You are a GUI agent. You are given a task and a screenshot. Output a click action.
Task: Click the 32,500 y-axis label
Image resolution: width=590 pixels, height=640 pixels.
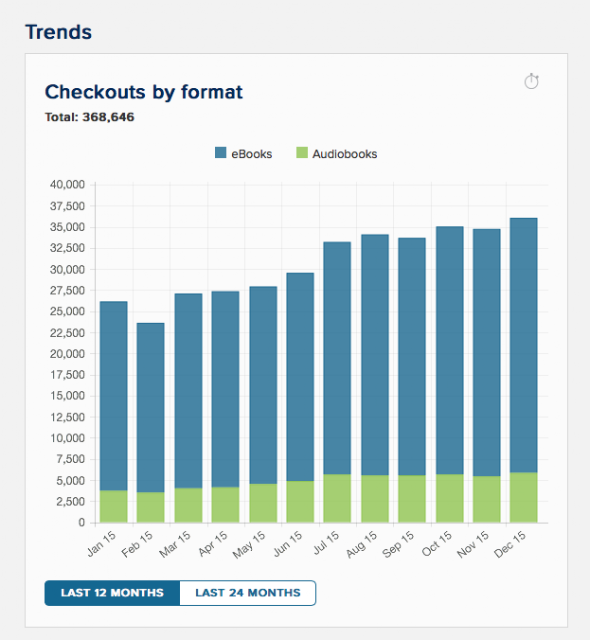click(x=67, y=248)
